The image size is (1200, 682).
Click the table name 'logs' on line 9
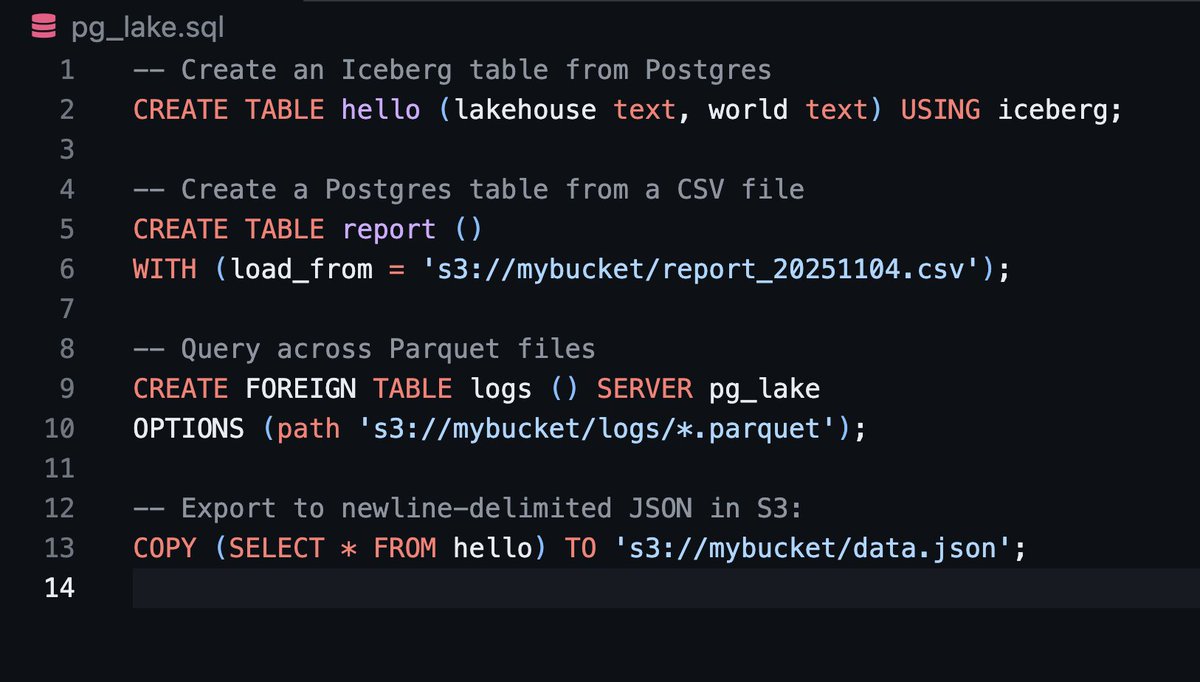pos(503,389)
